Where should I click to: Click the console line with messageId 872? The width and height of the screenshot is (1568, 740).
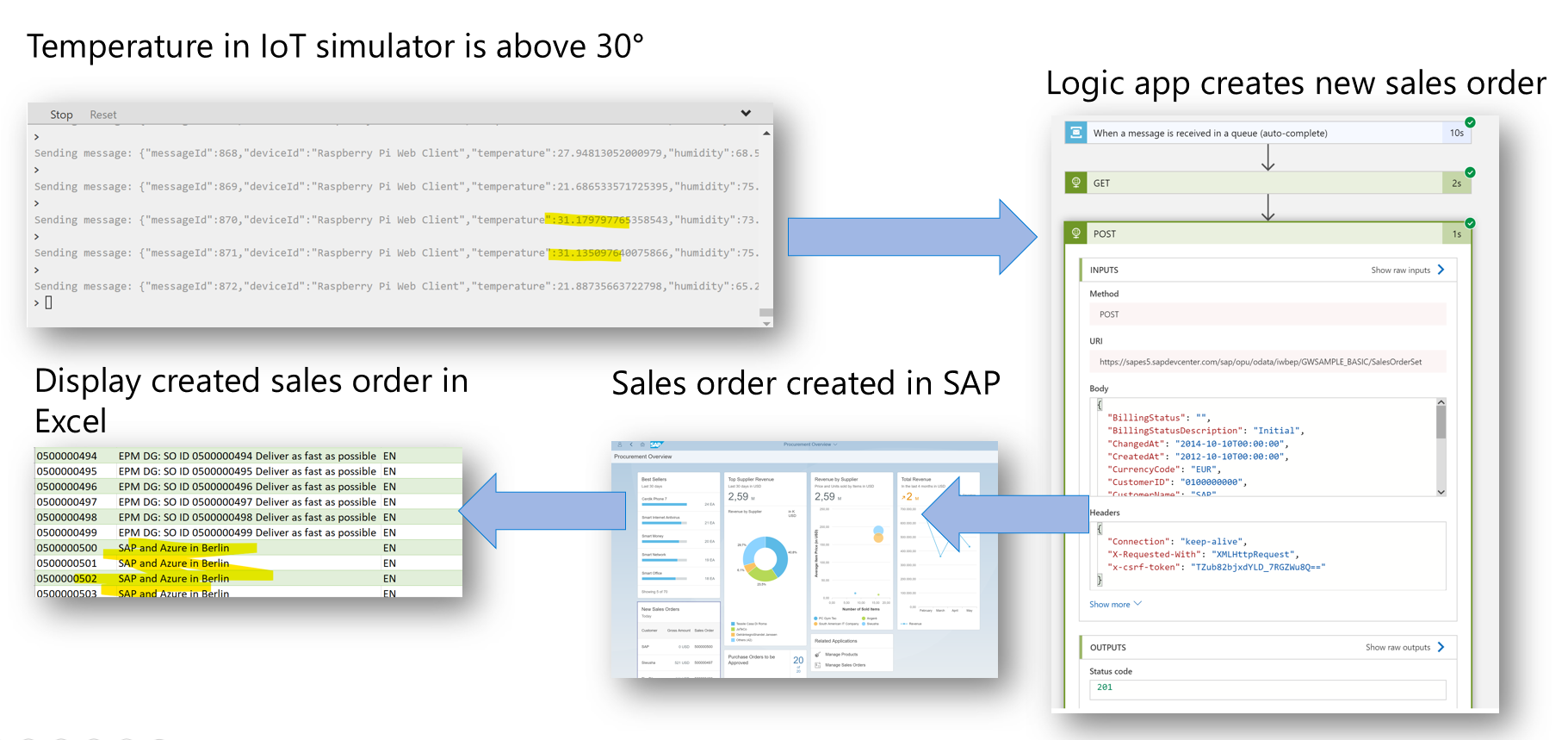coord(397,286)
